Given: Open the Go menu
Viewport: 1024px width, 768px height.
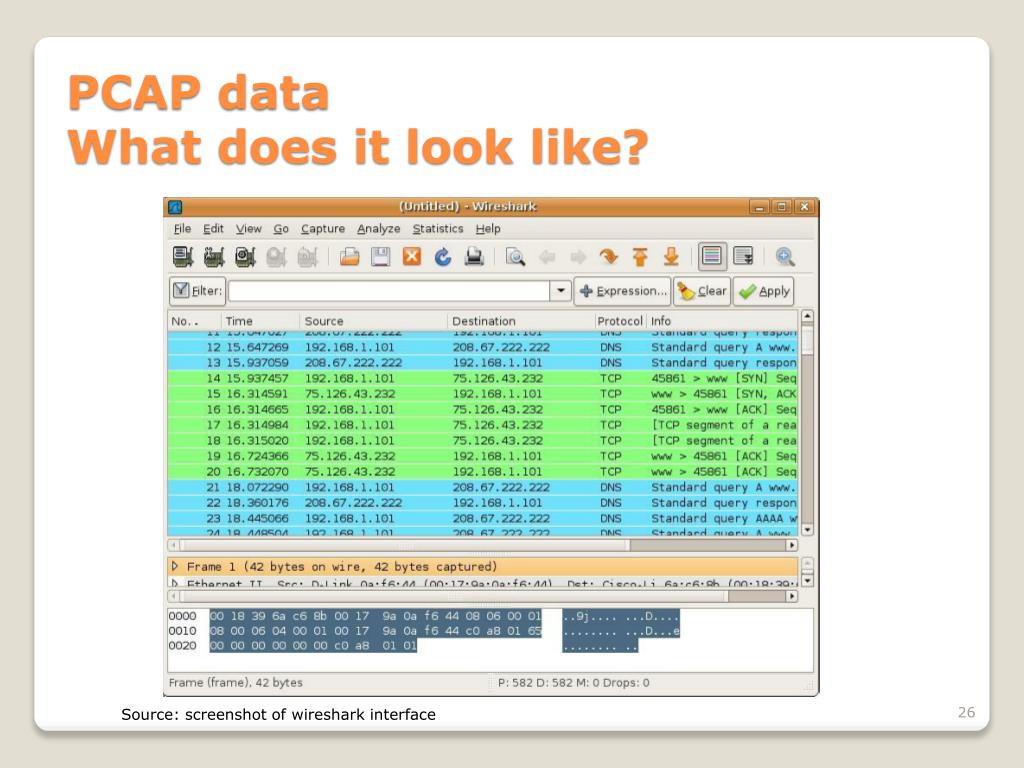Looking at the screenshot, I should [281, 229].
